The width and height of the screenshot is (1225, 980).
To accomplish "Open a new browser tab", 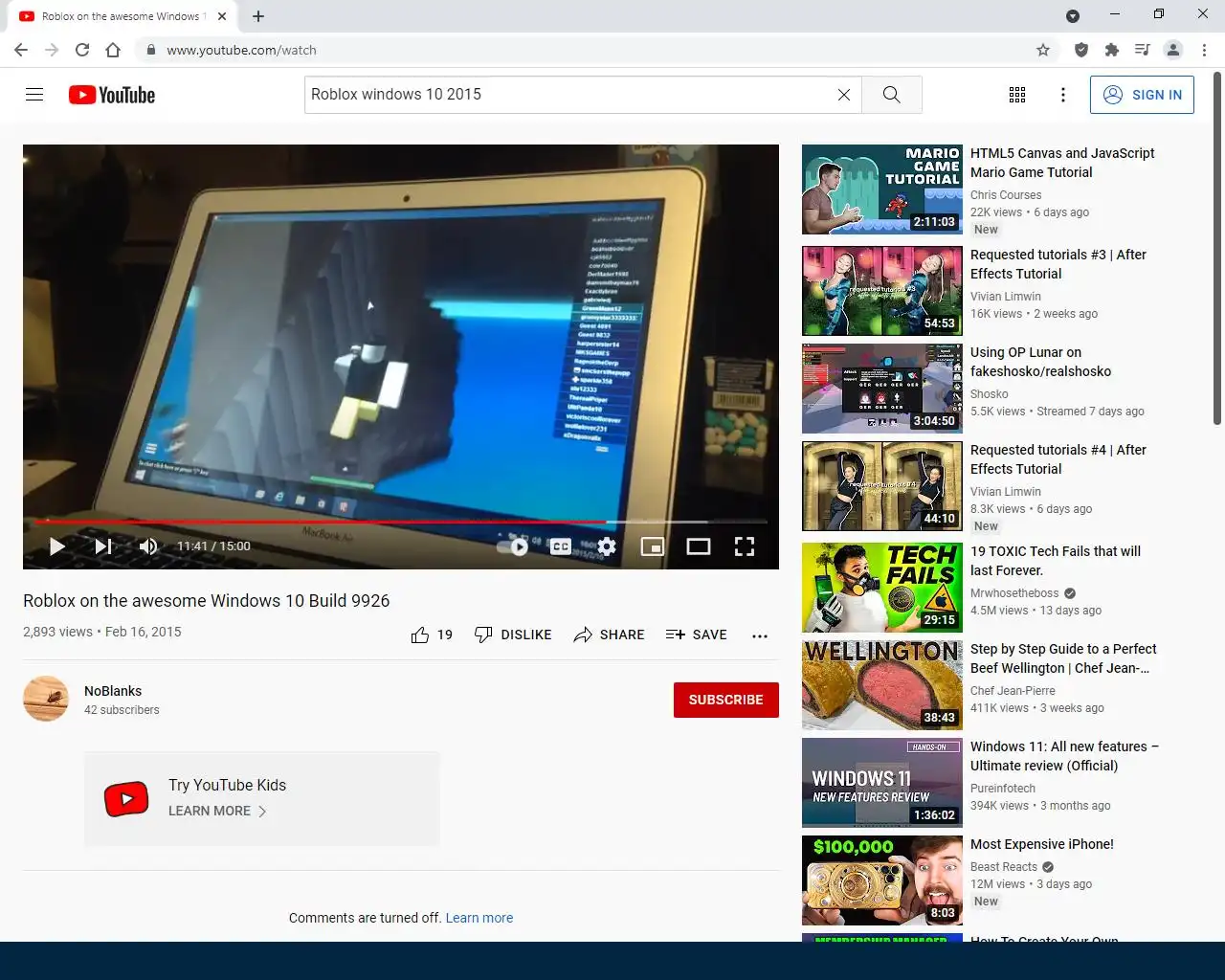I will click(258, 16).
